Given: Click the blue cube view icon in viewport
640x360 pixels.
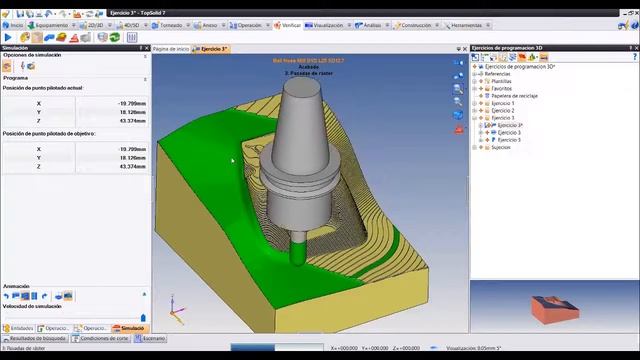Looking at the screenshot, I should (x=458, y=116).
